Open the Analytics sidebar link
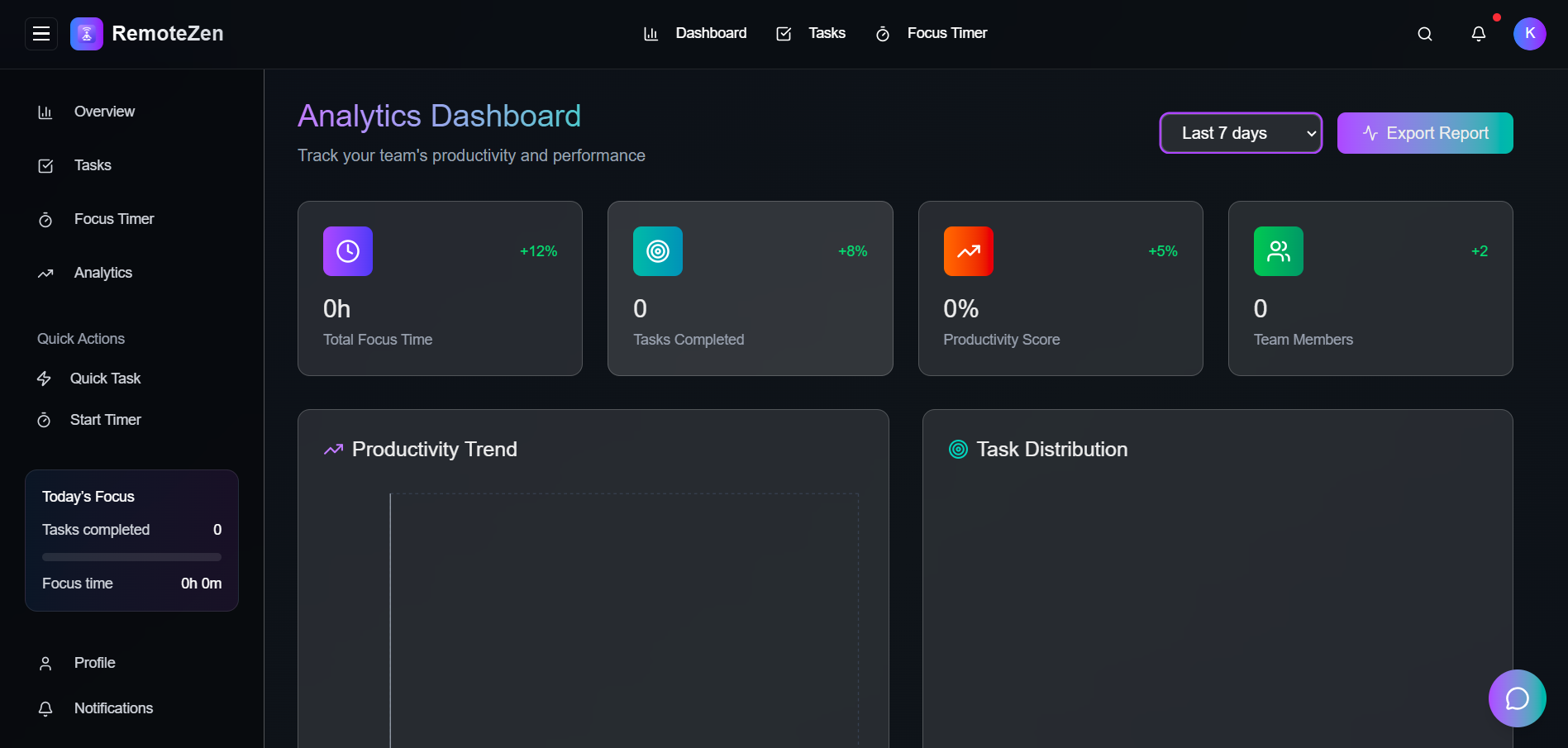Screen dimensions: 1568x748 [x=102, y=273]
